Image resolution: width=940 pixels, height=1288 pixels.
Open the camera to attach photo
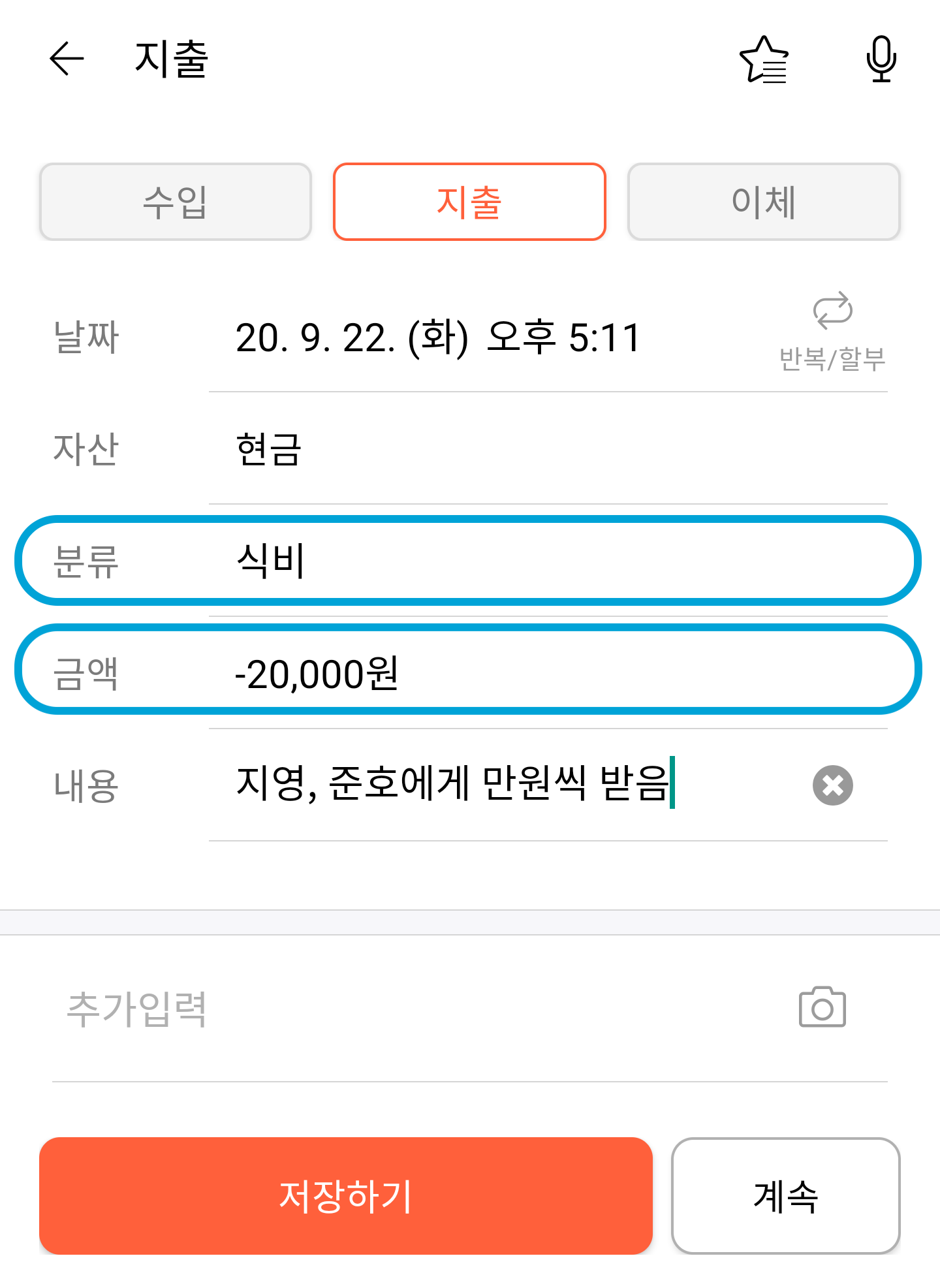[x=822, y=1007]
